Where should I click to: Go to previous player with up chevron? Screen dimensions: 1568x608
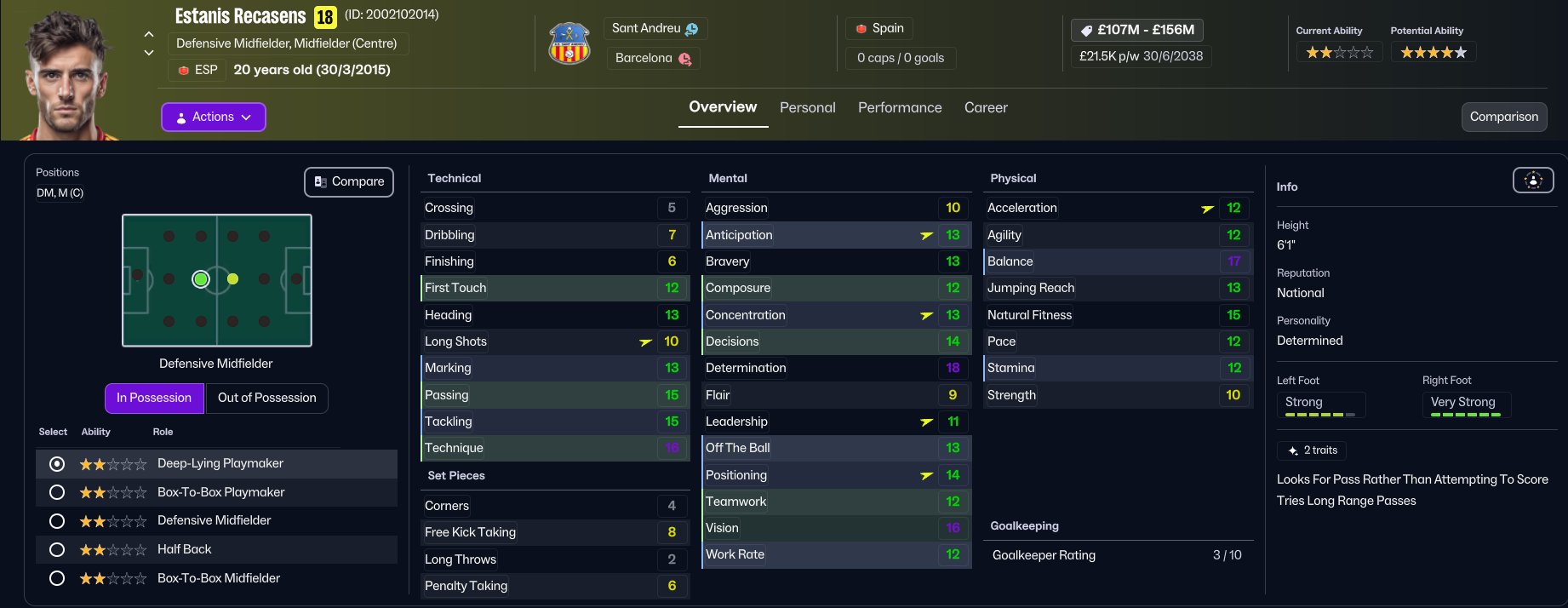coord(149,35)
